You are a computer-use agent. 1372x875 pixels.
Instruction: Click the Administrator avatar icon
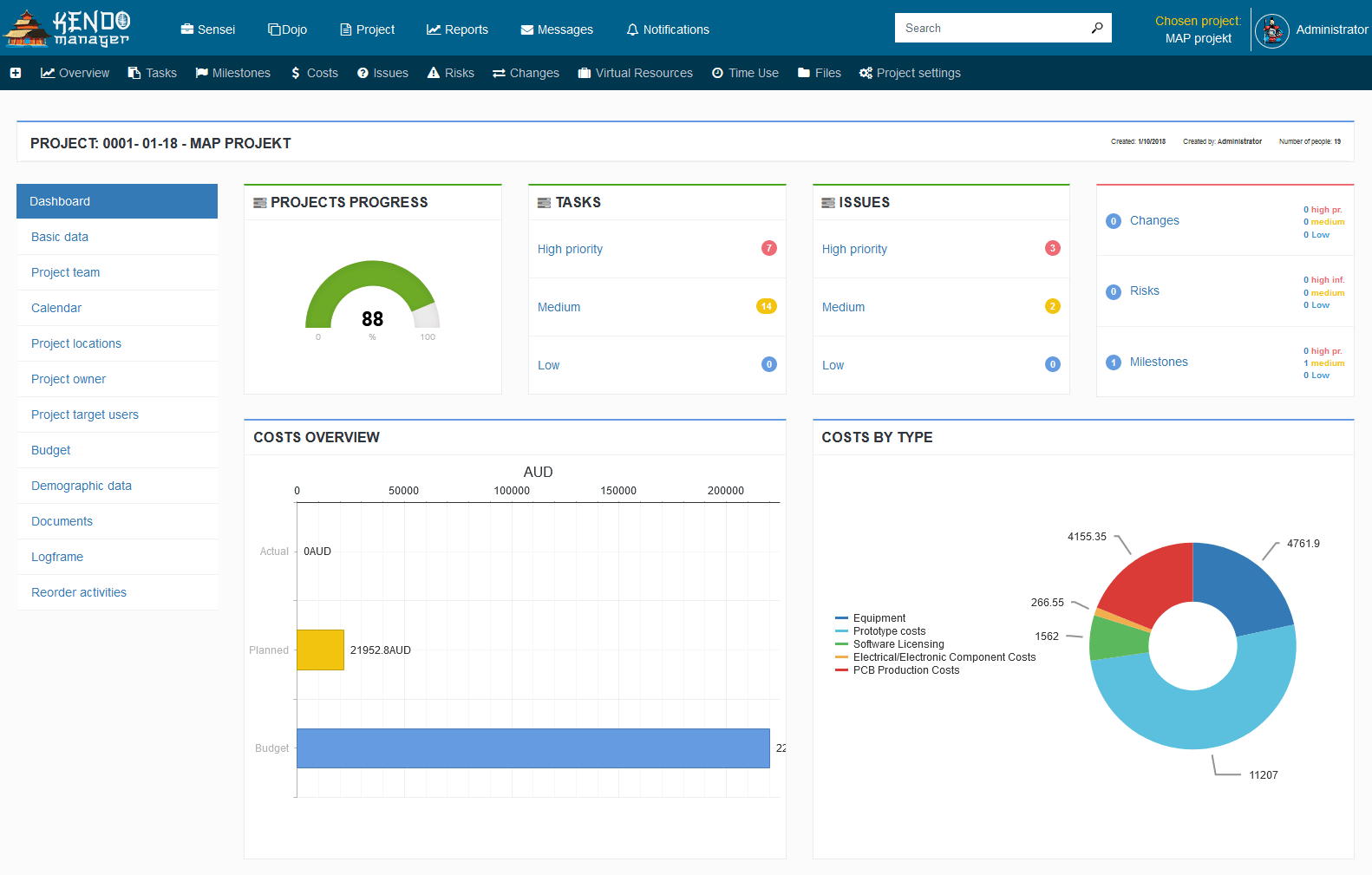(x=1272, y=30)
